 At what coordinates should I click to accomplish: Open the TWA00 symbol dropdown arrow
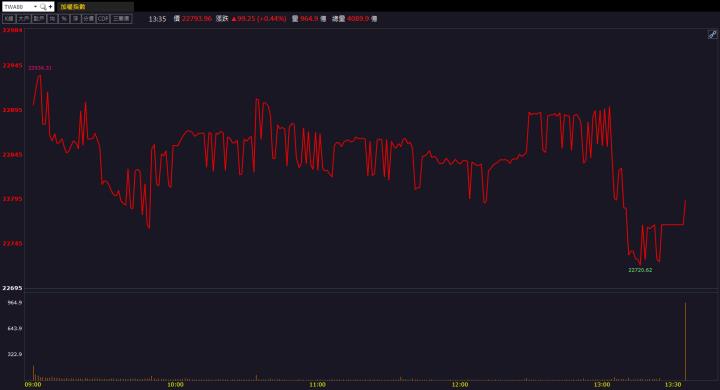(x=35, y=6)
